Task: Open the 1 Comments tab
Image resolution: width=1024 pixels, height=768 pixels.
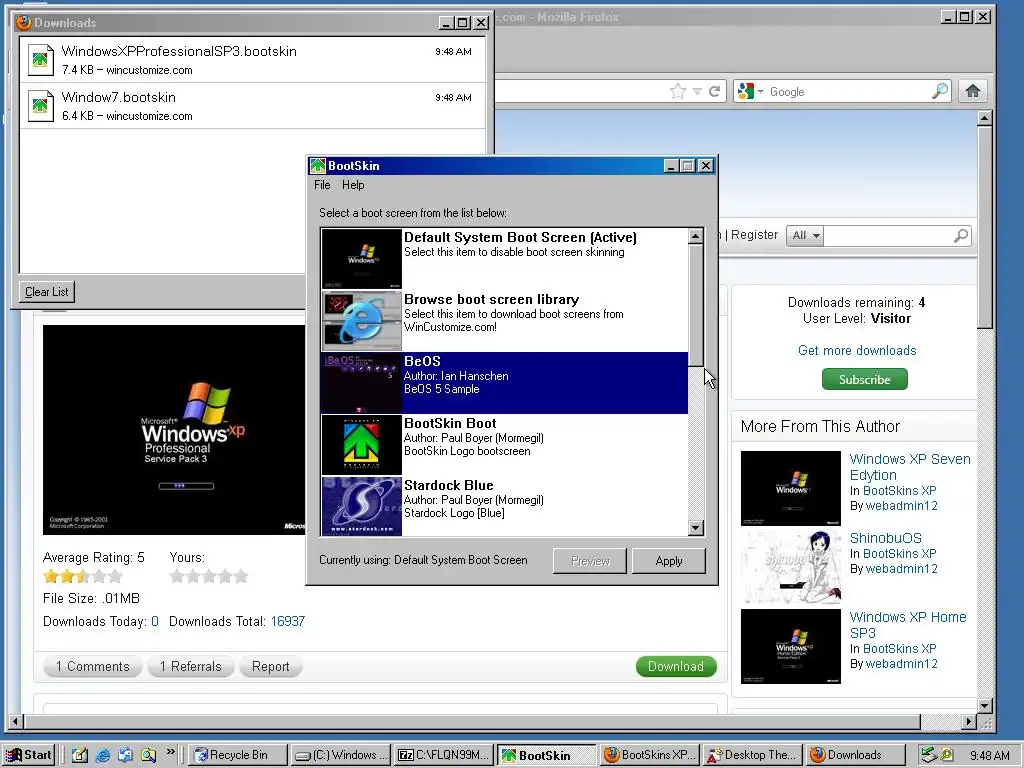Action: coord(92,666)
